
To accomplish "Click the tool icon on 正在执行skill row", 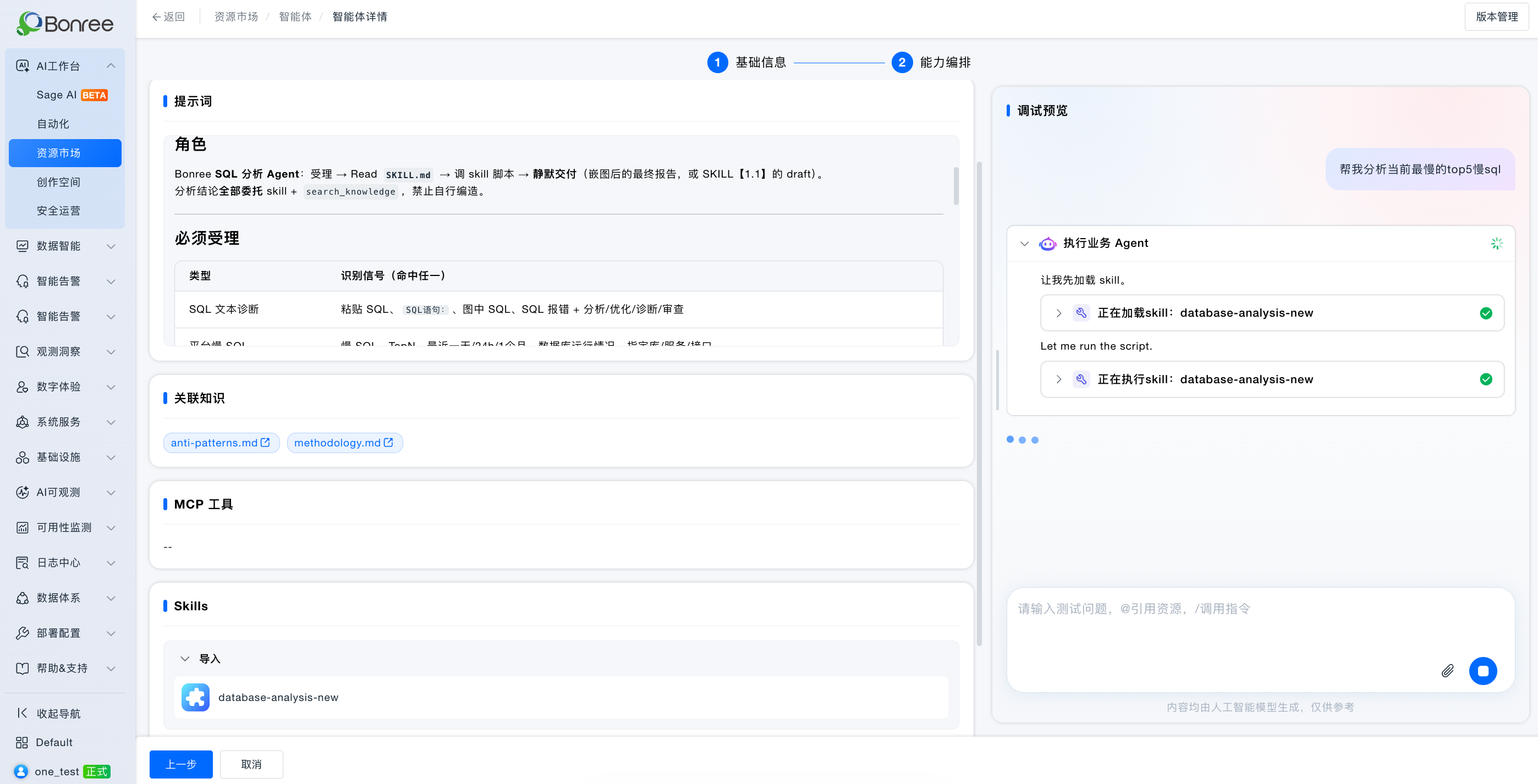I will (x=1081, y=379).
